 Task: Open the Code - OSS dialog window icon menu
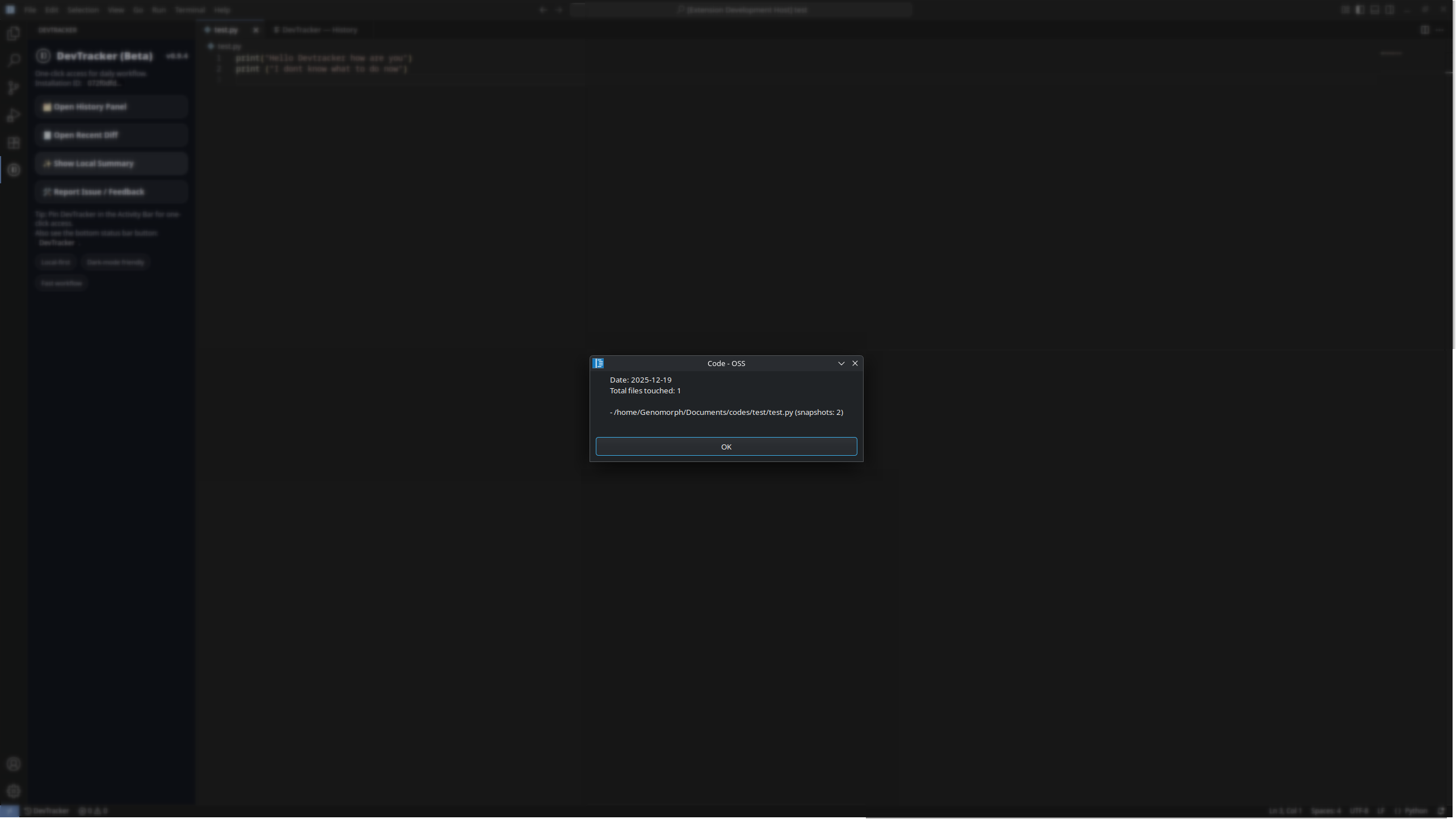598,363
